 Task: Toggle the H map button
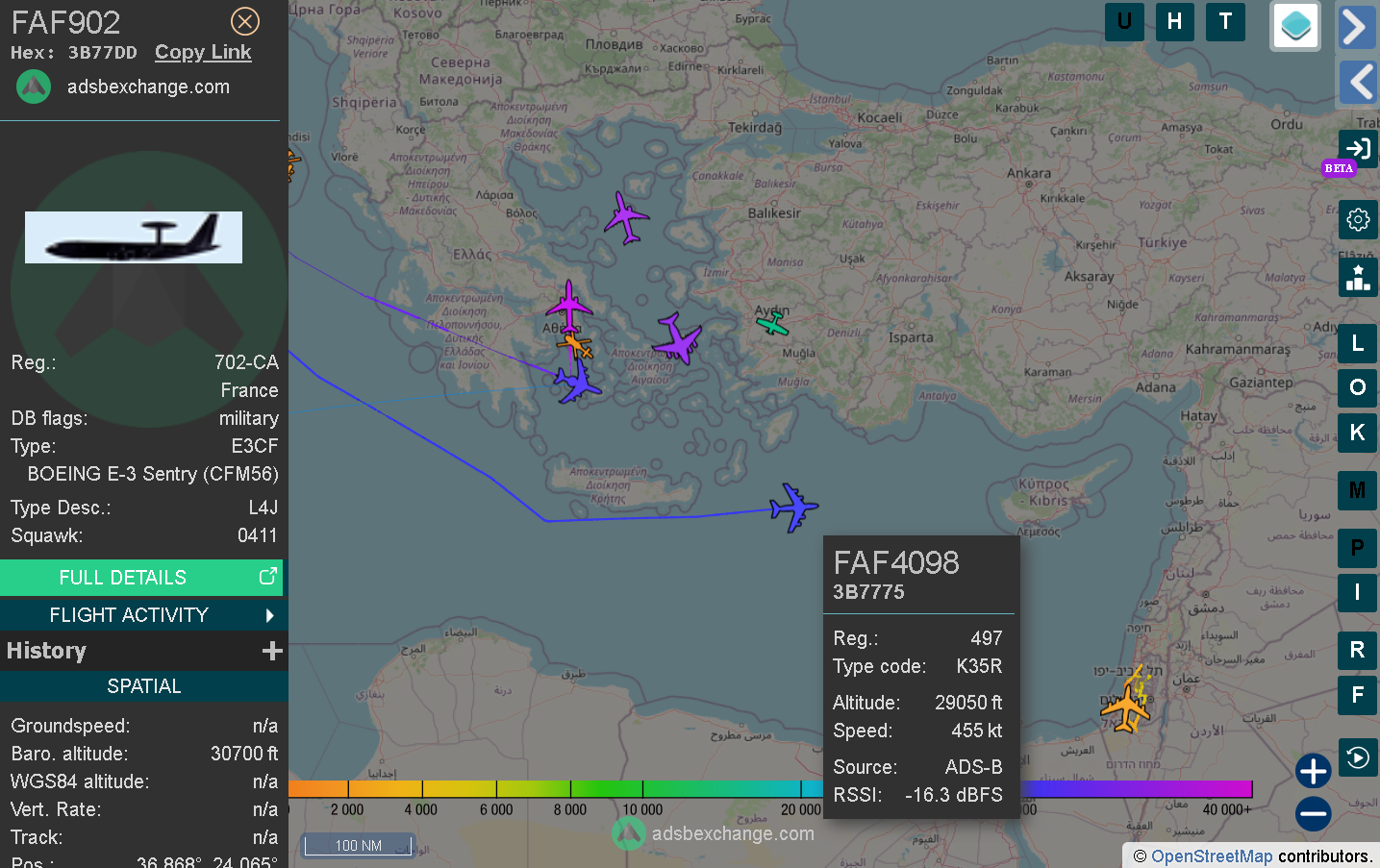[1174, 22]
